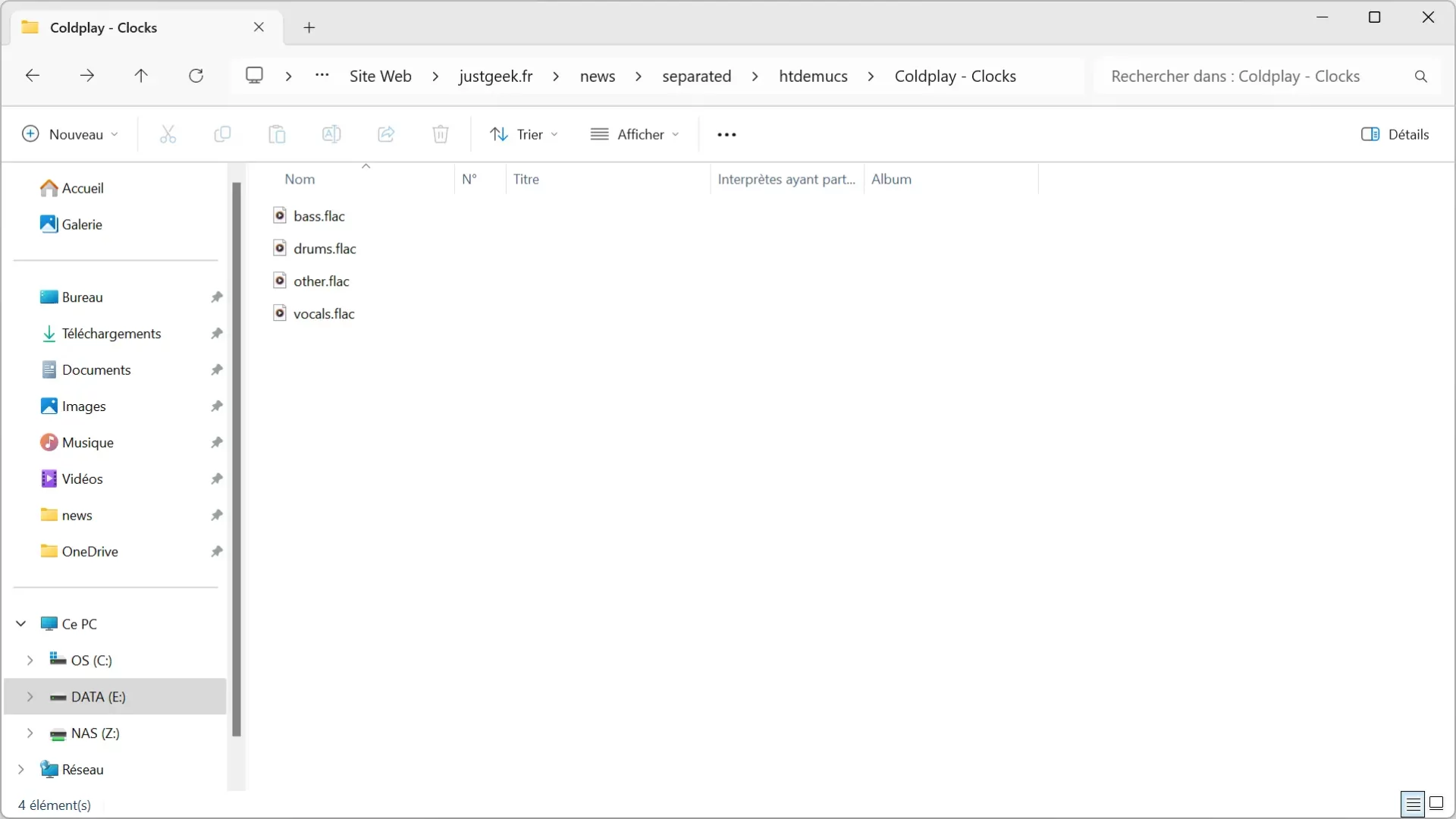
Task: Jump to justgeek.fr in breadcrumb
Action: click(496, 77)
